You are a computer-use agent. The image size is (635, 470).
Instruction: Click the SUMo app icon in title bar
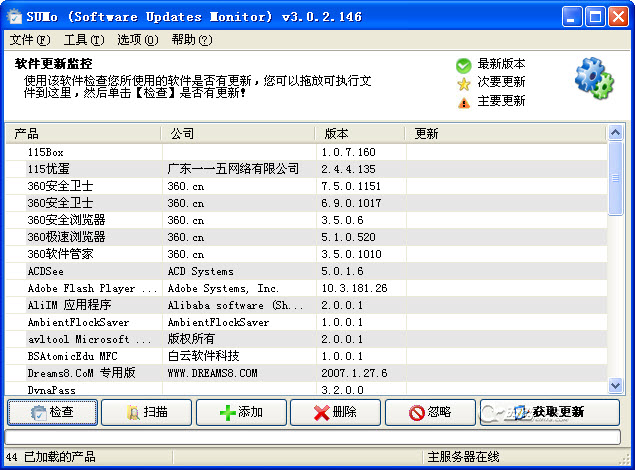point(15,17)
